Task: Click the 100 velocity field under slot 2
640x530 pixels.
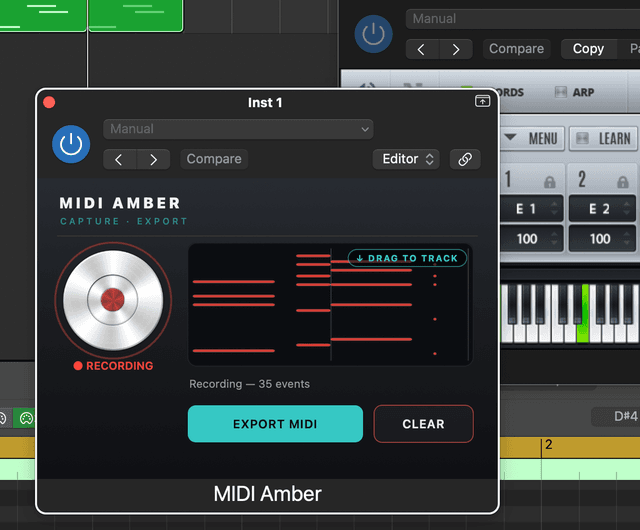Action: (602, 238)
